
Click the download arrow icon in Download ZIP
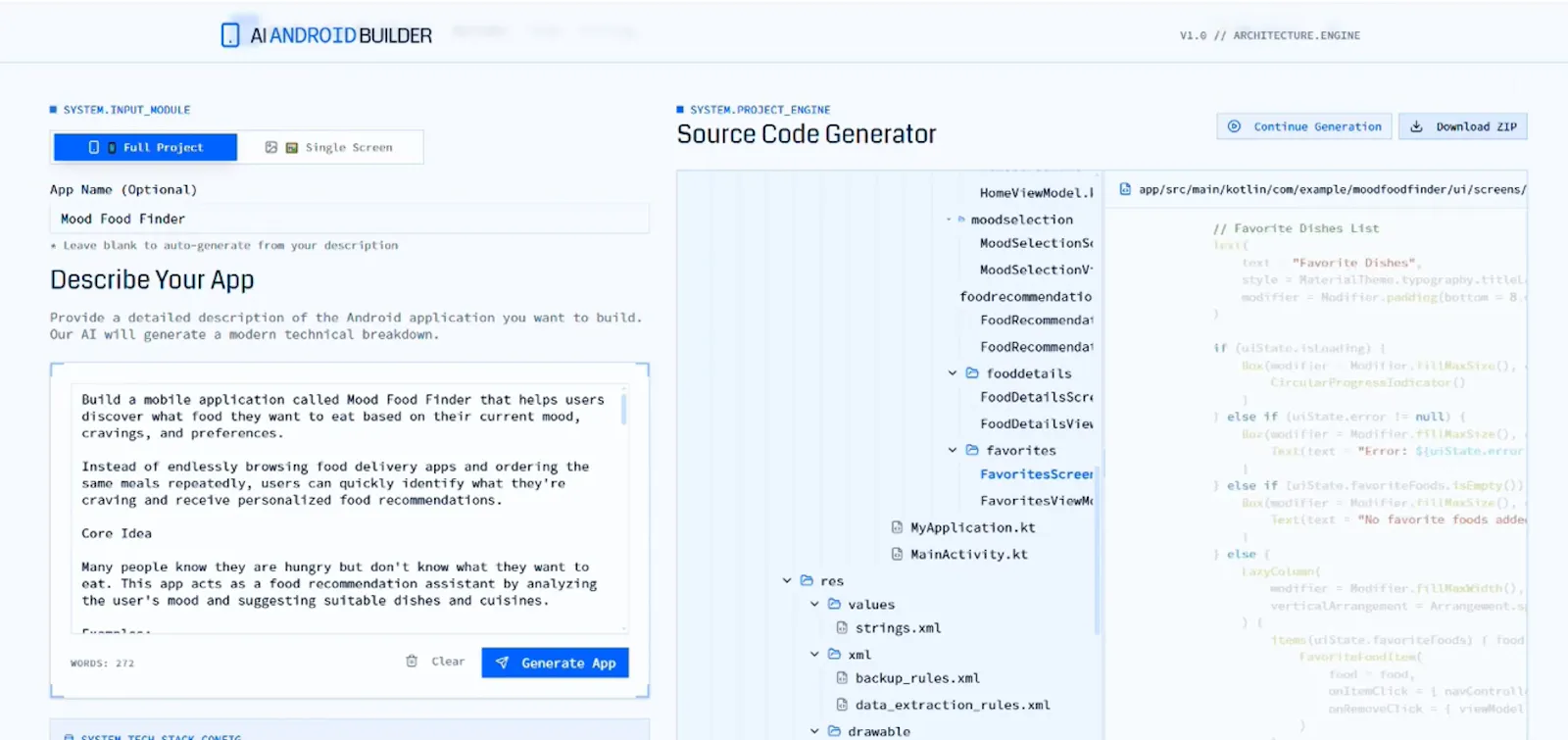(1416, 126)
